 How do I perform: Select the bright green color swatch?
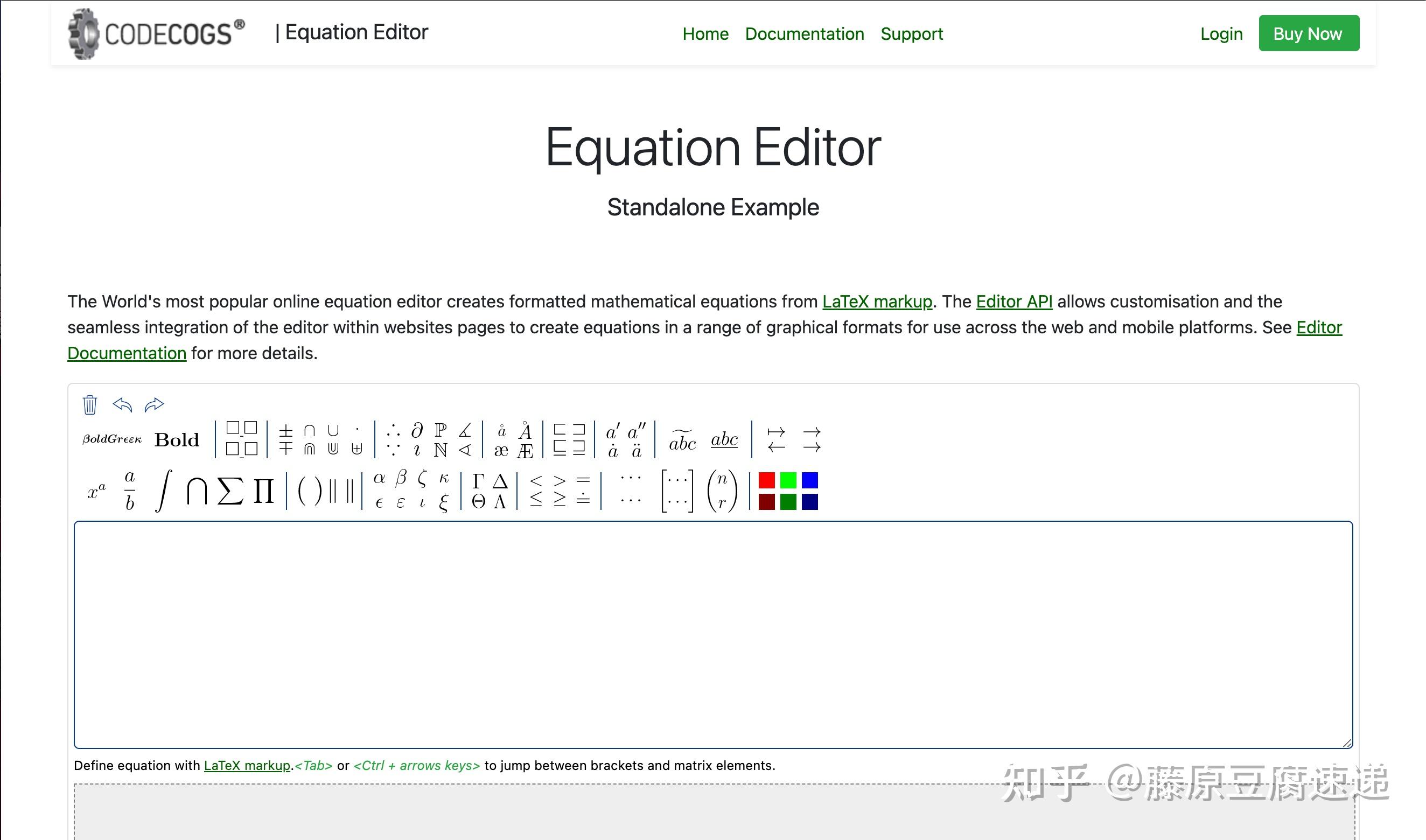pos(788,480)
